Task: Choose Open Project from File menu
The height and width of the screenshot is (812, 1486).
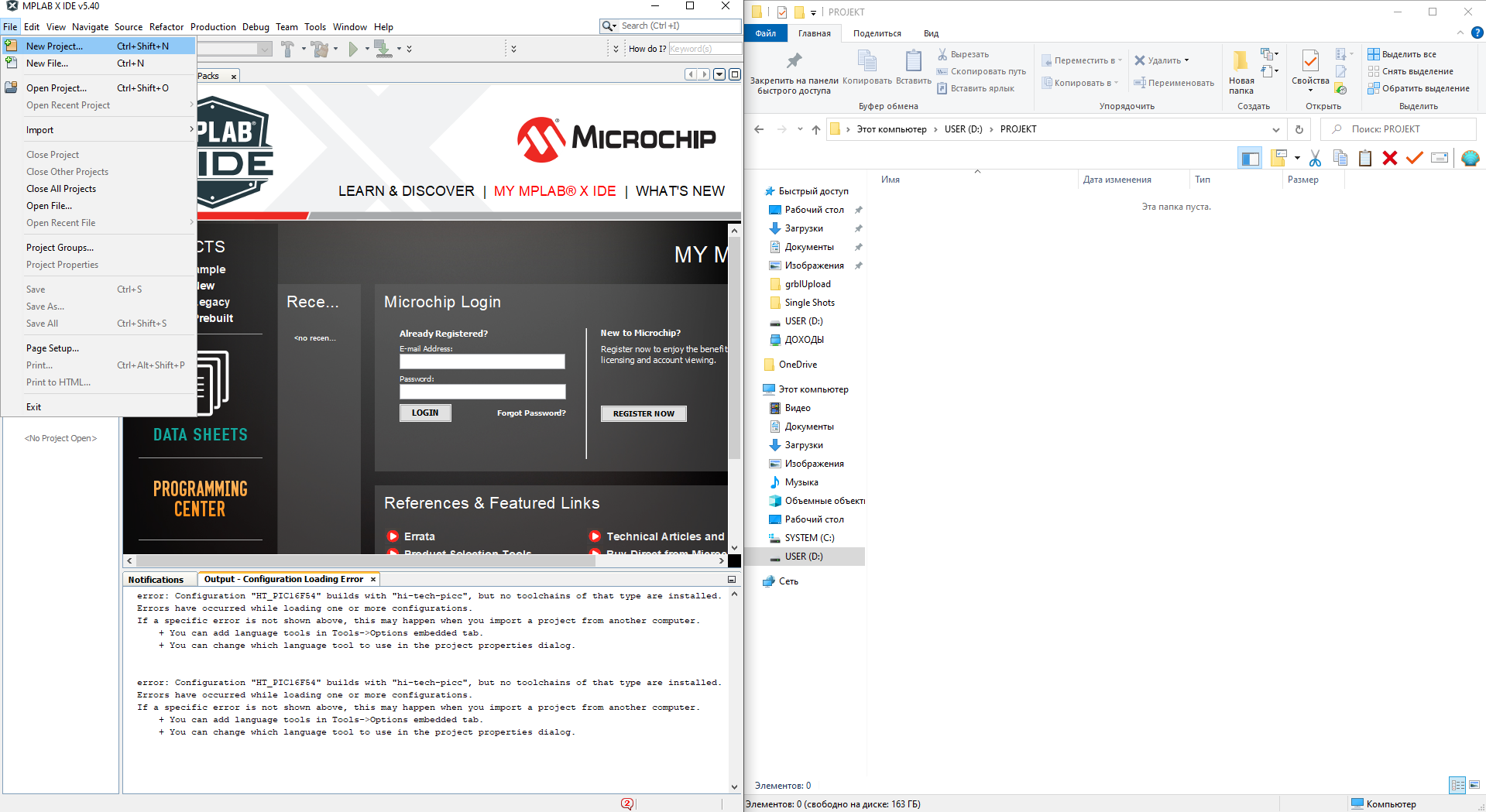Action: click(98, 88)
